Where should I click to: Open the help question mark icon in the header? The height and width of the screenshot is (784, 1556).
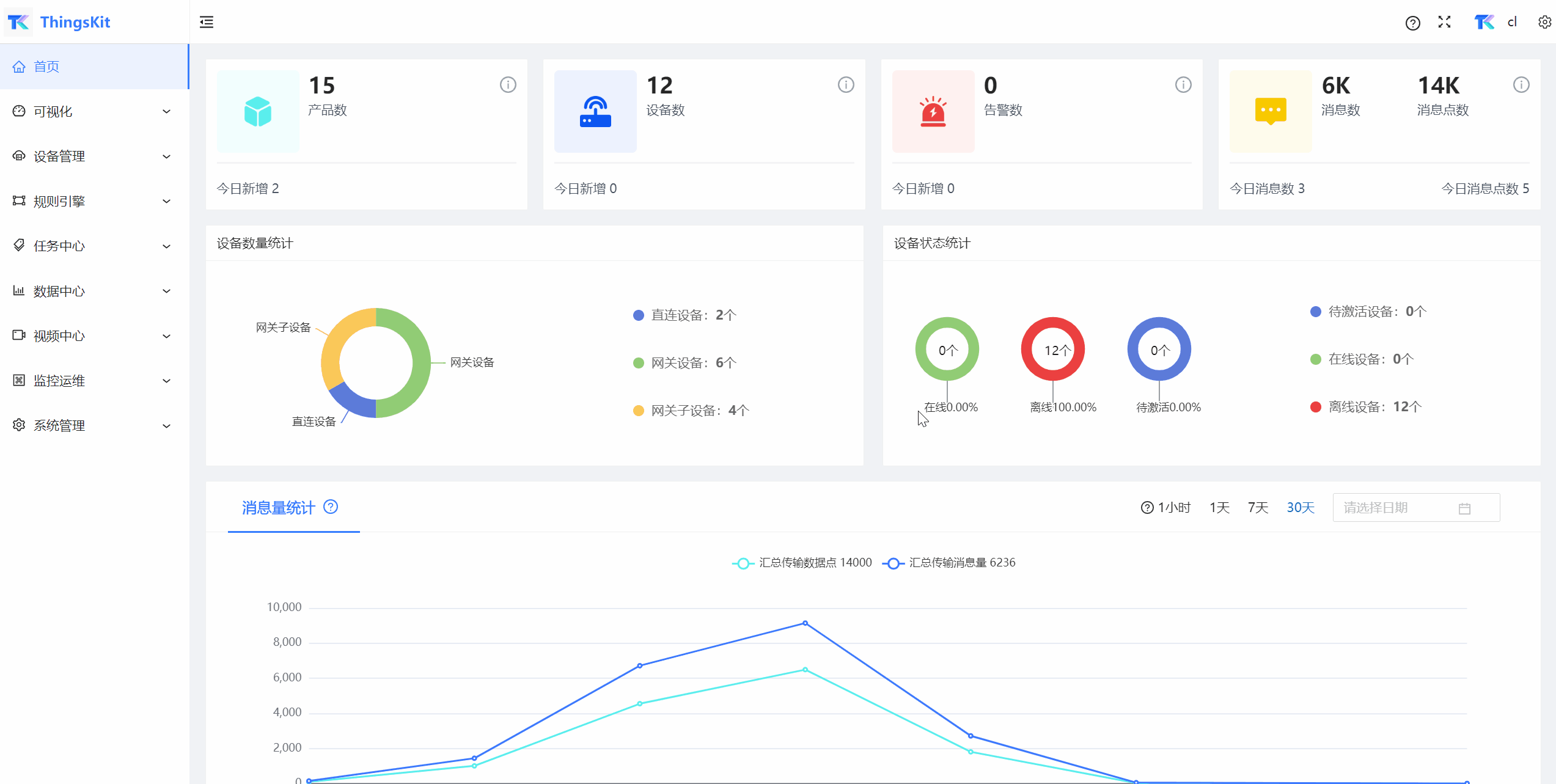pos(1412,23)
